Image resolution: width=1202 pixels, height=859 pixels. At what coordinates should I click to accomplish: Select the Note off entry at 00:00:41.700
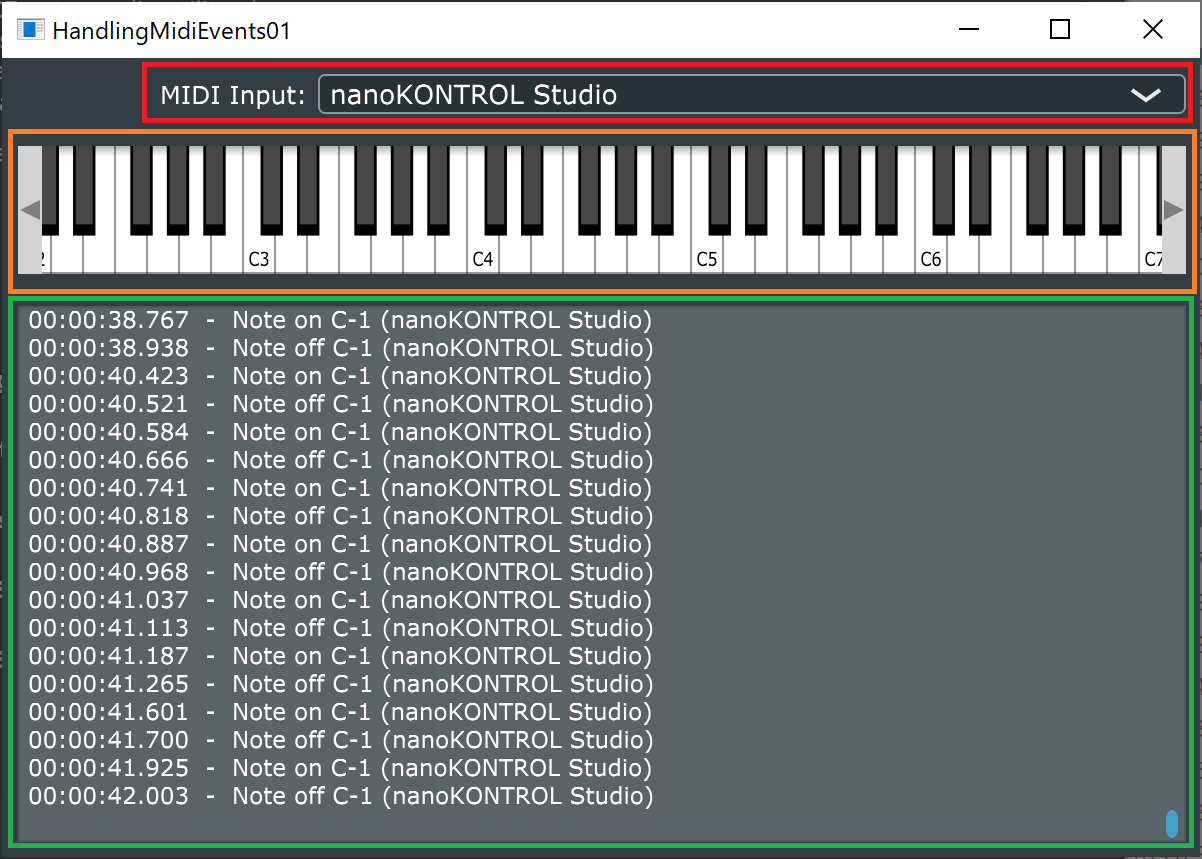point(341,741)
